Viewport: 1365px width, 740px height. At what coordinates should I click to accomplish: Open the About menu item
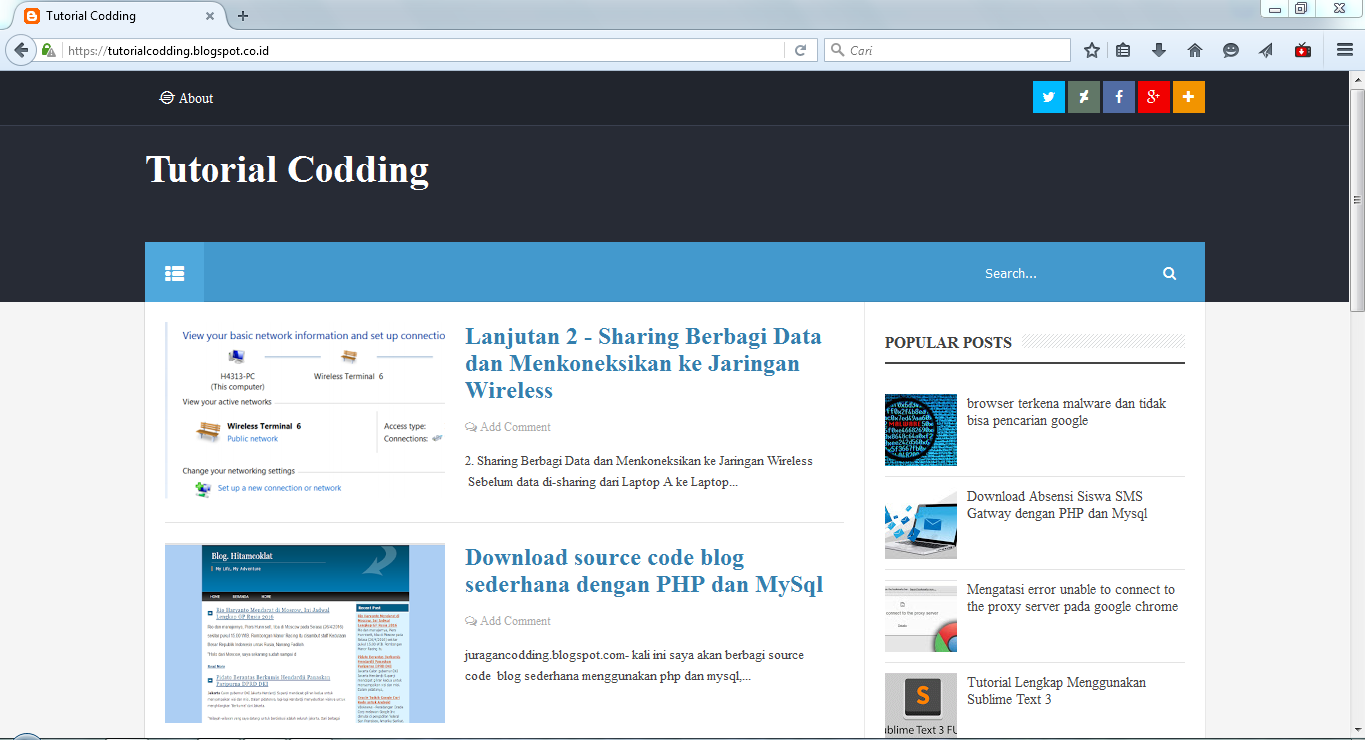click(196, 97)
